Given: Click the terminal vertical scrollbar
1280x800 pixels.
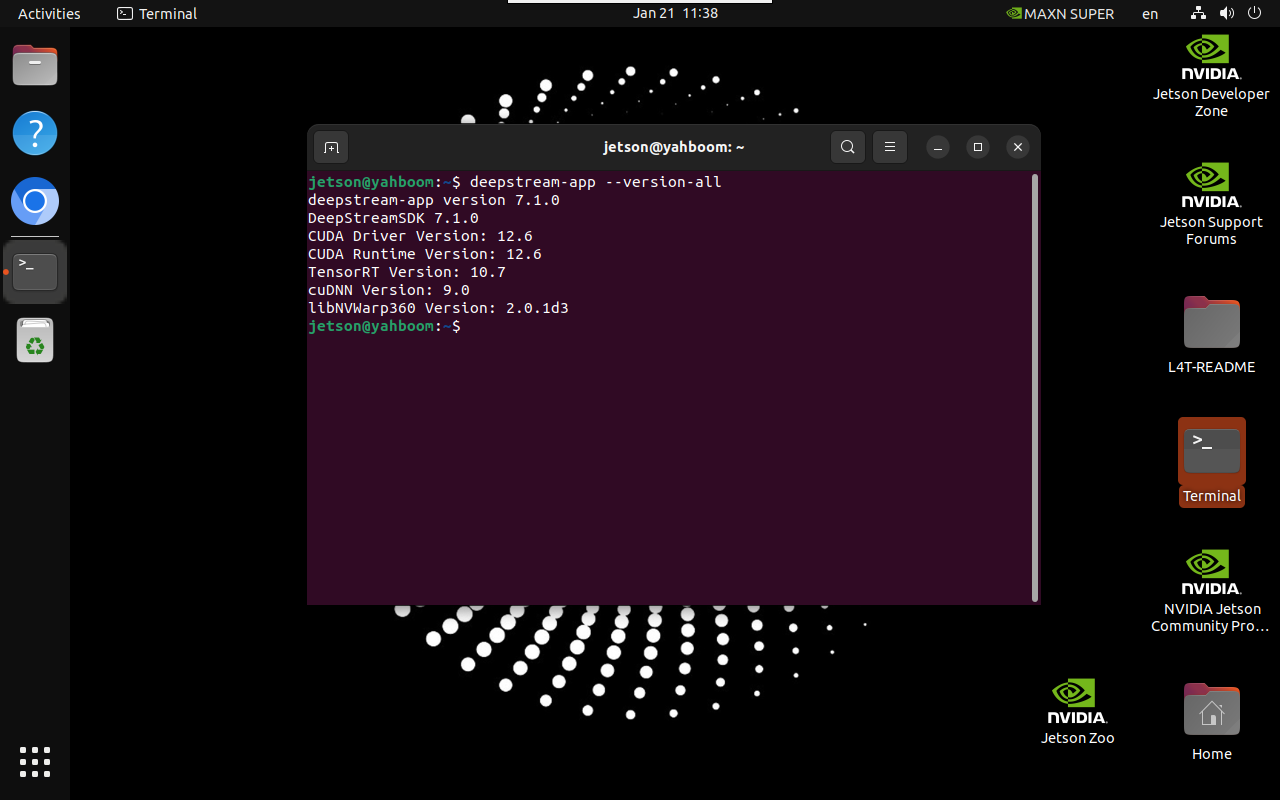Looking at the screenshot, I should (1034, 387).
